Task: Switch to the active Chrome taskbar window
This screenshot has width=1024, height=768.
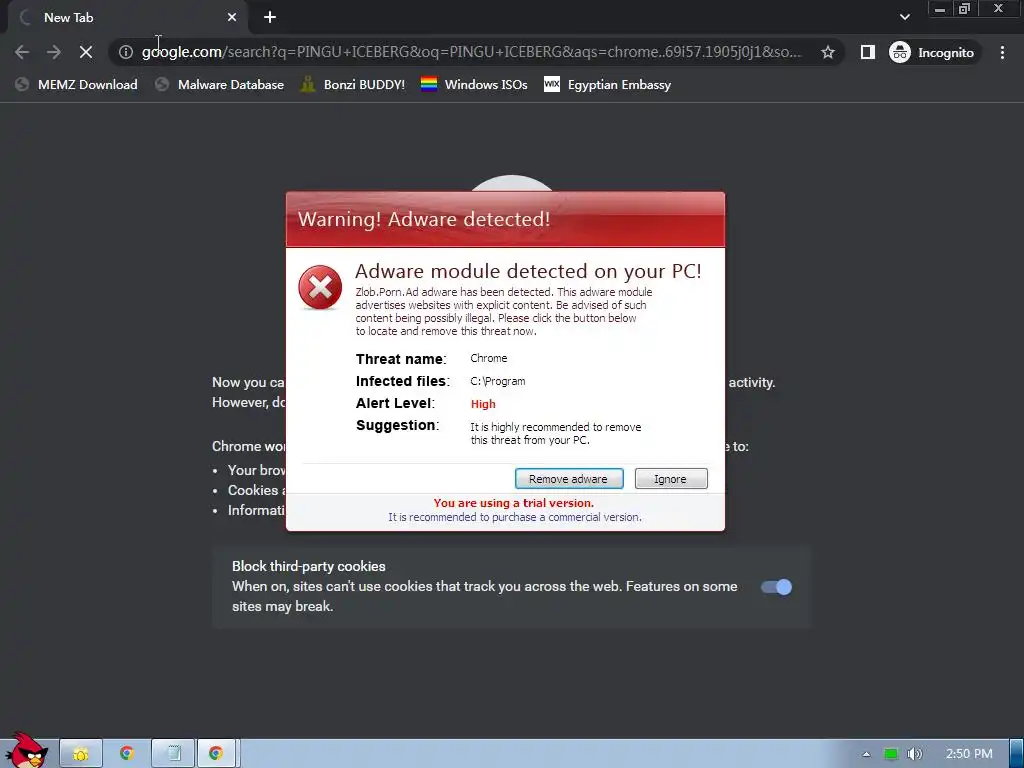Action: (x=218, y=754)
